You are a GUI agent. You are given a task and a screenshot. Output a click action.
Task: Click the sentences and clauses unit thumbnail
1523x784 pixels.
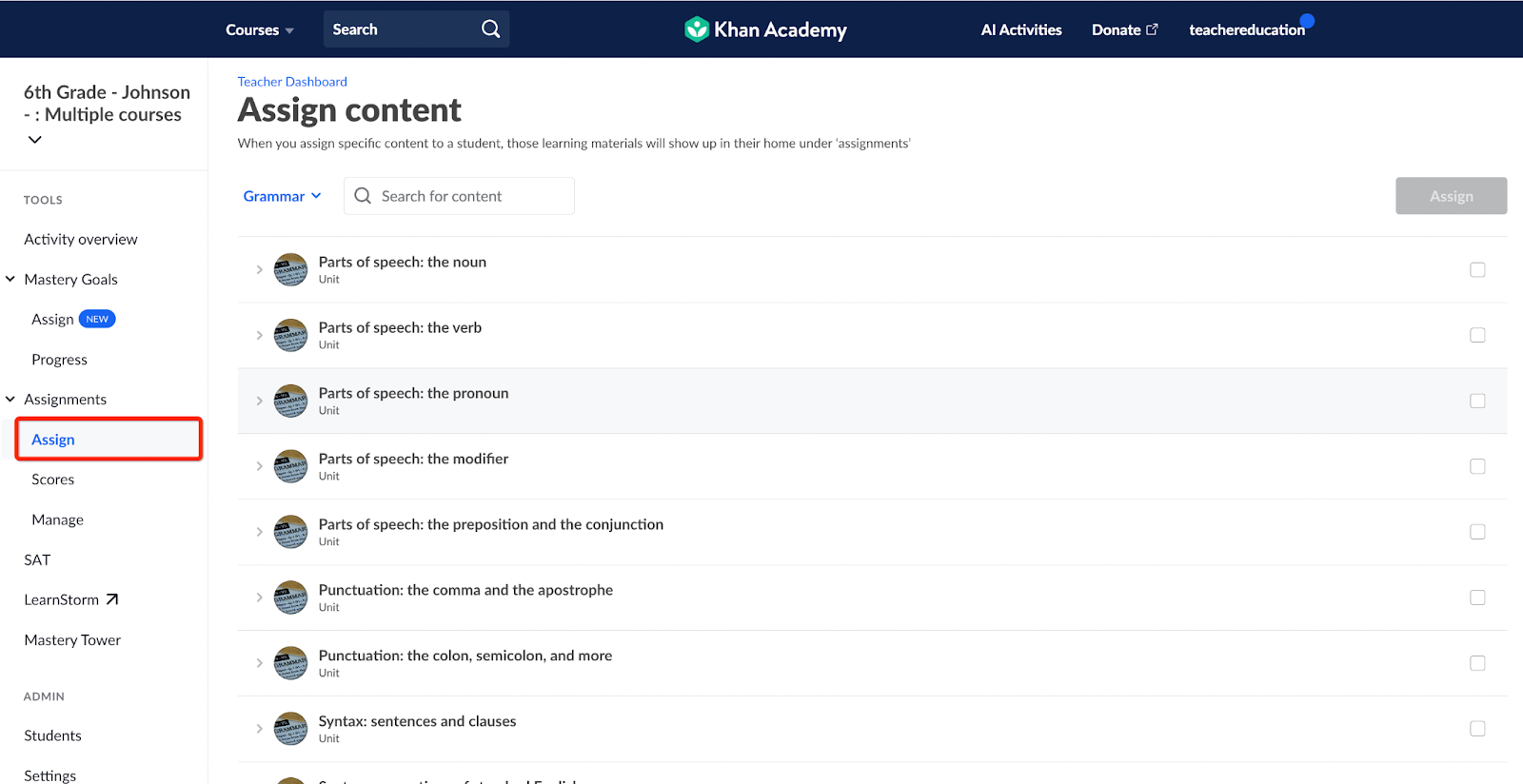(x=290, y=729)
